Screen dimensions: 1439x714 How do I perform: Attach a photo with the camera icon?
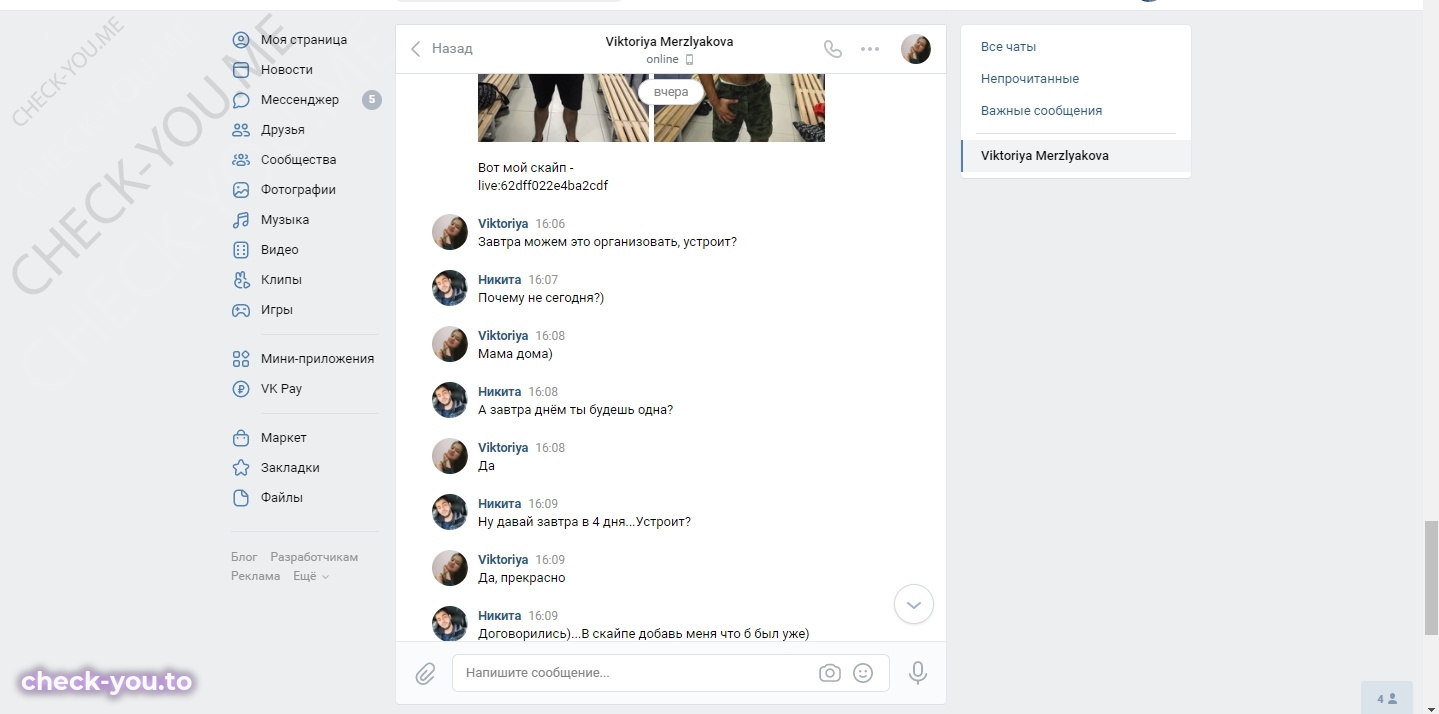[x=830, y=673]
